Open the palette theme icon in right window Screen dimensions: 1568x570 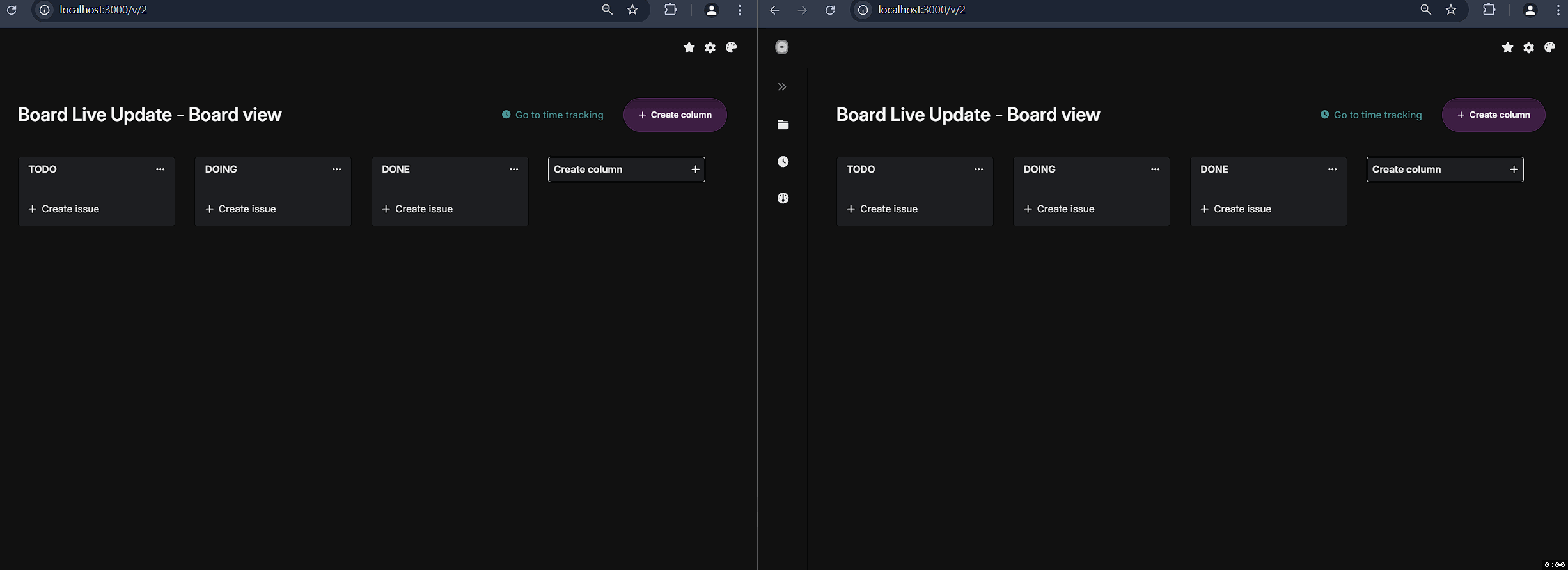[x=1549, y=47]
